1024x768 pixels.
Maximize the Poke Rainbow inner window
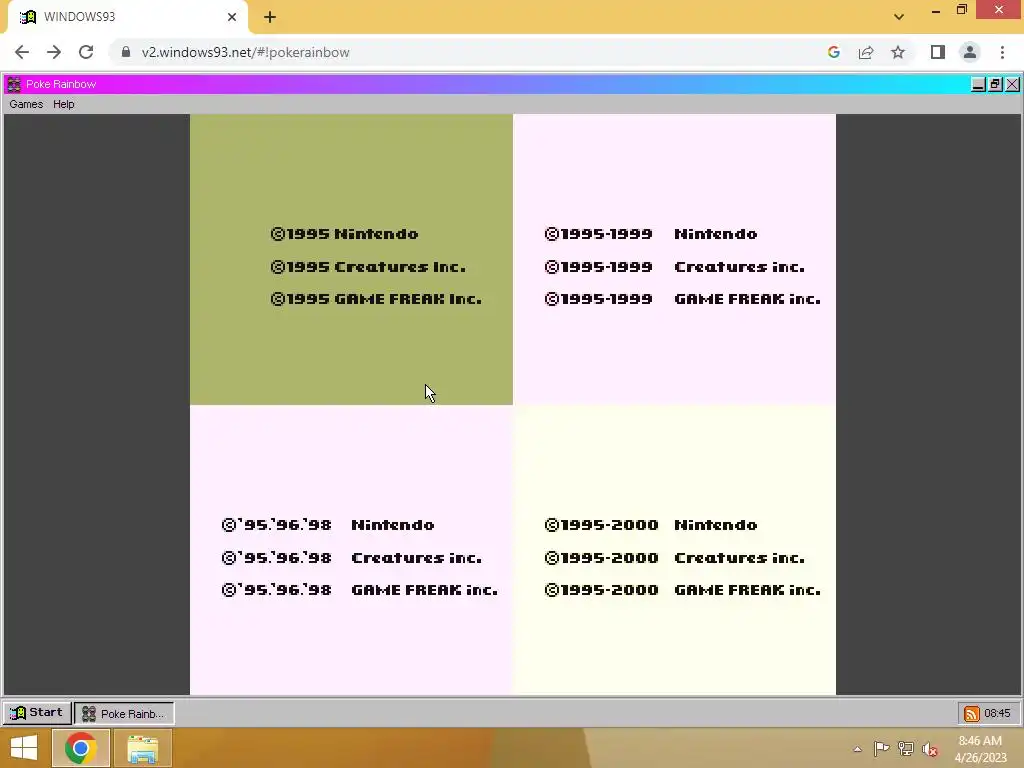click(995, 84)
